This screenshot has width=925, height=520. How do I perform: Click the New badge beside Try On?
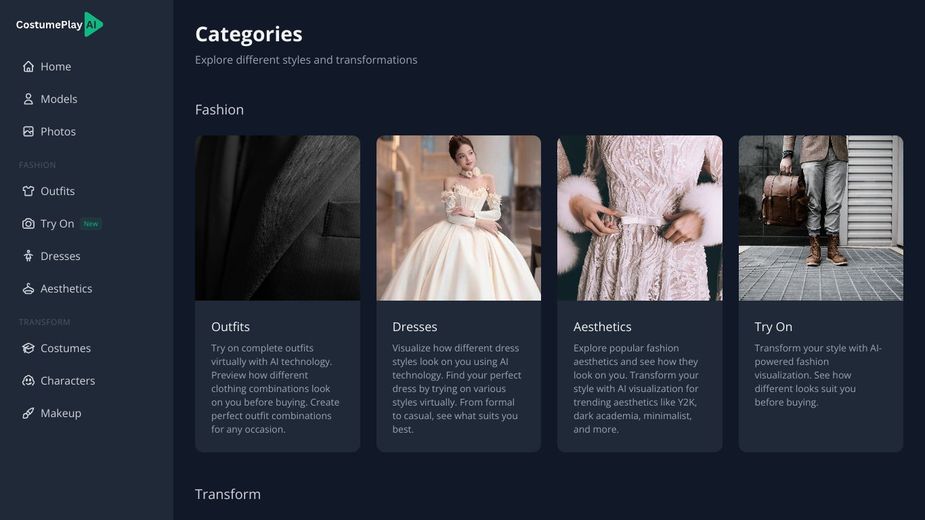coord(91,224)
